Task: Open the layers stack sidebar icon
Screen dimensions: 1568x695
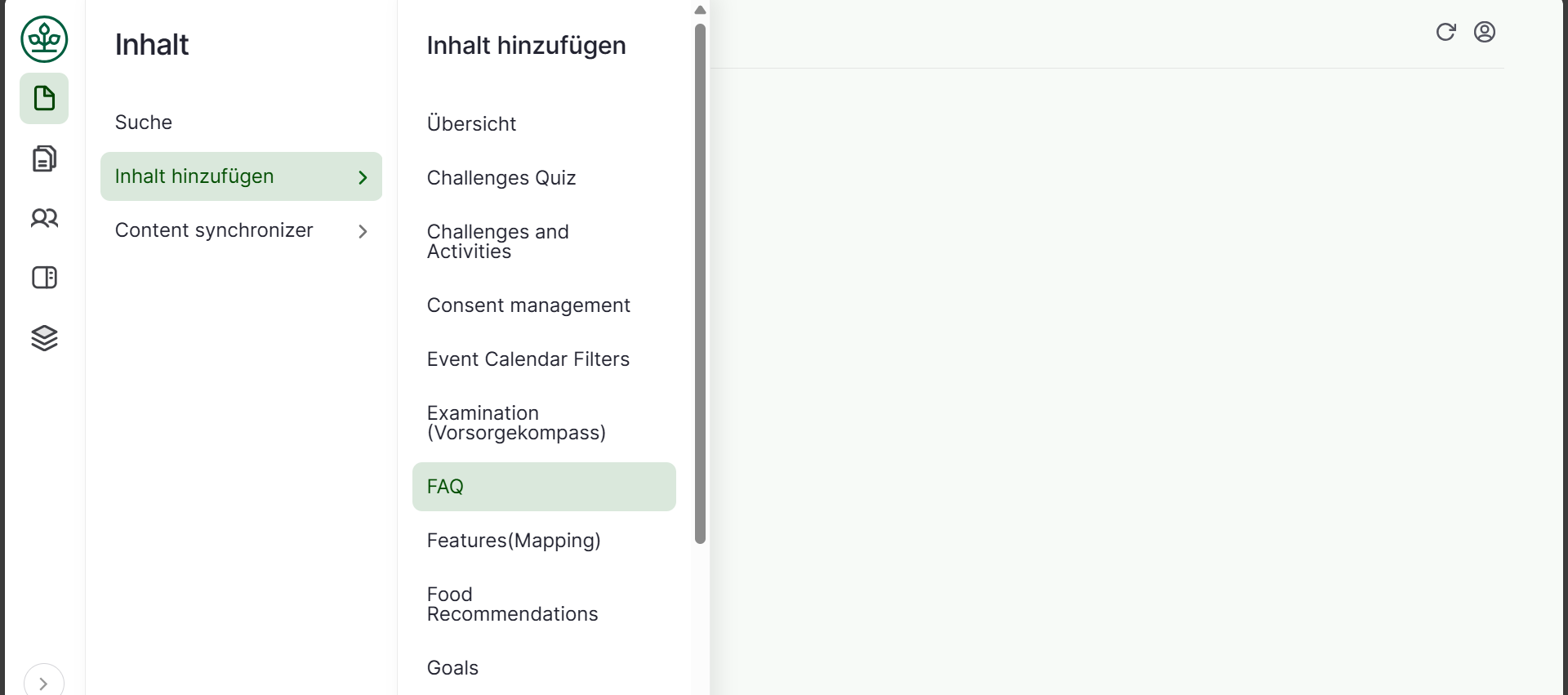Action: pos(44,337)
